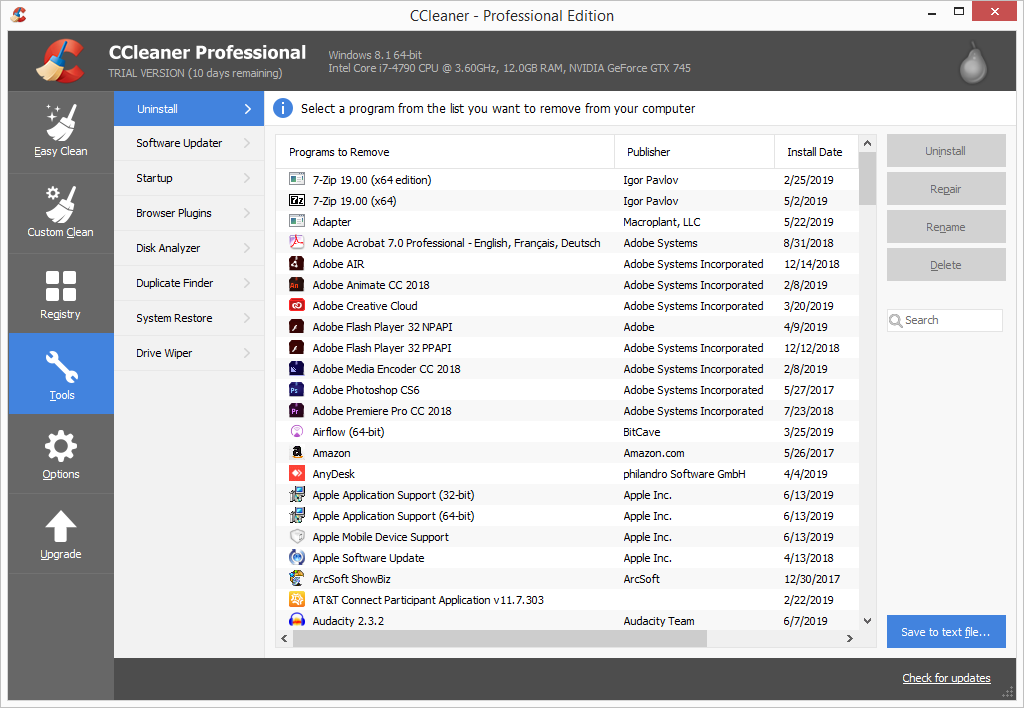Click inside the Search field
Viewport: 1024px width, 708px height.
point(944,320)
